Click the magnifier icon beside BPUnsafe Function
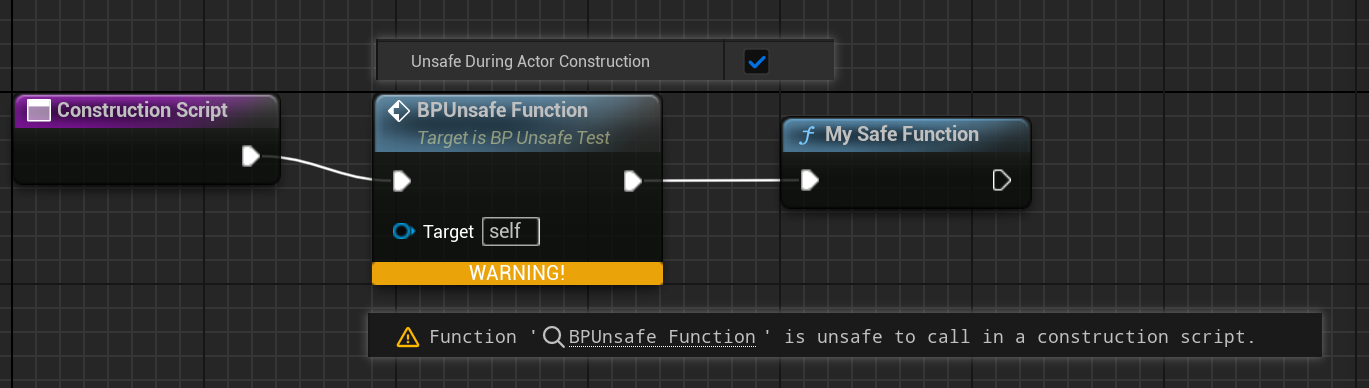The width and height of the screenshot is (1369, 388). coord(553,336)
